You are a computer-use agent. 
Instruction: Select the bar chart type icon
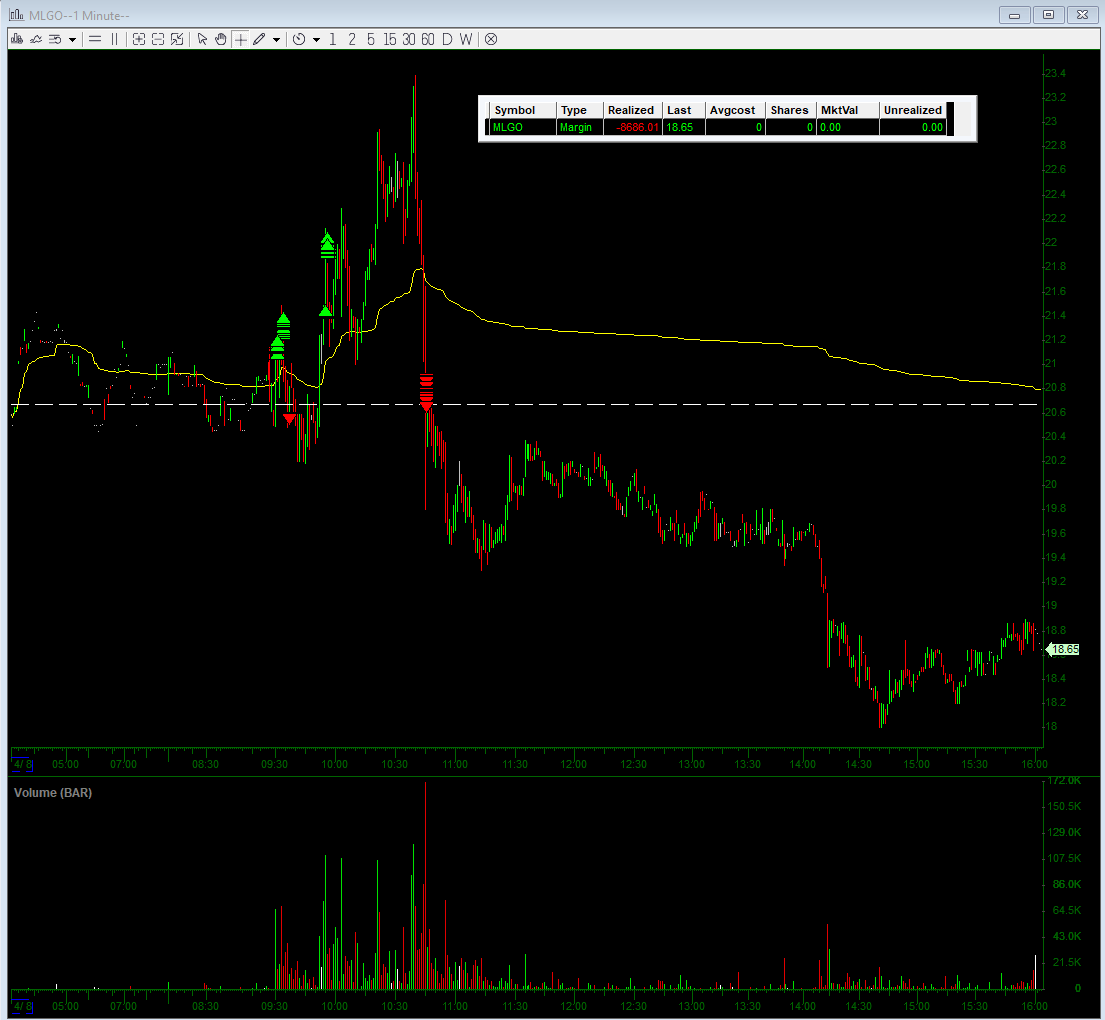[17, 39]
